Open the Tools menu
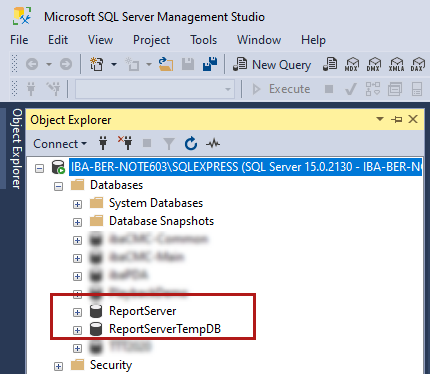 [x=203, y=40]
